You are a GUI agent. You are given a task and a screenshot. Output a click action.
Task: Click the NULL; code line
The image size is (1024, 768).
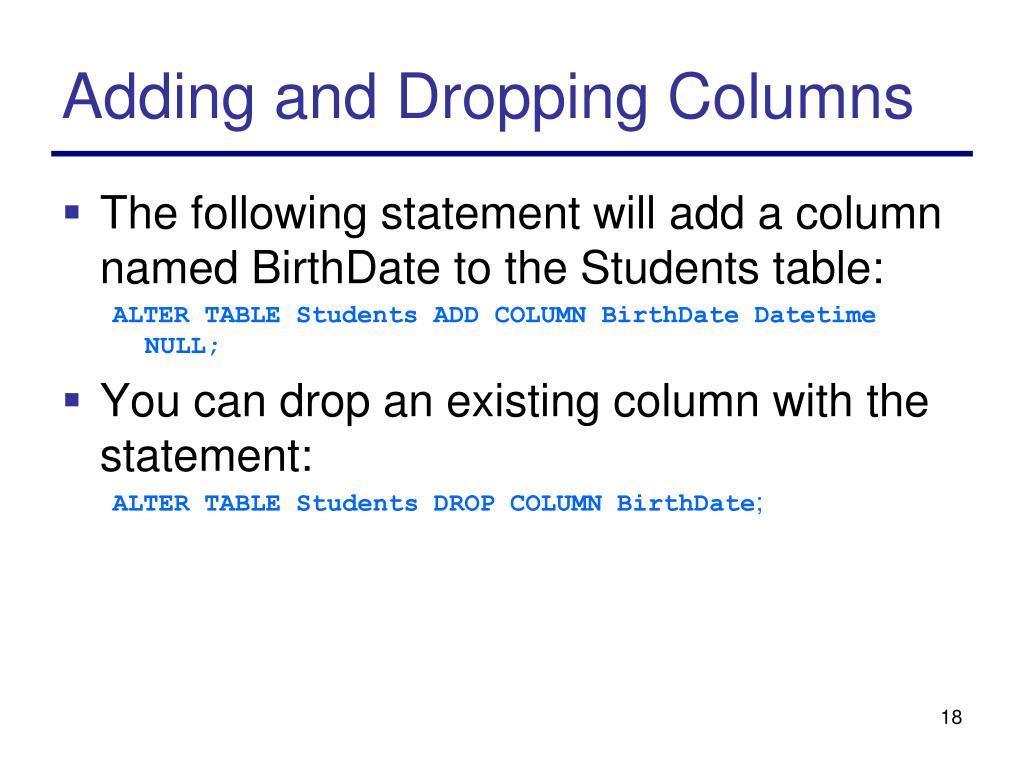click(182, 346)
